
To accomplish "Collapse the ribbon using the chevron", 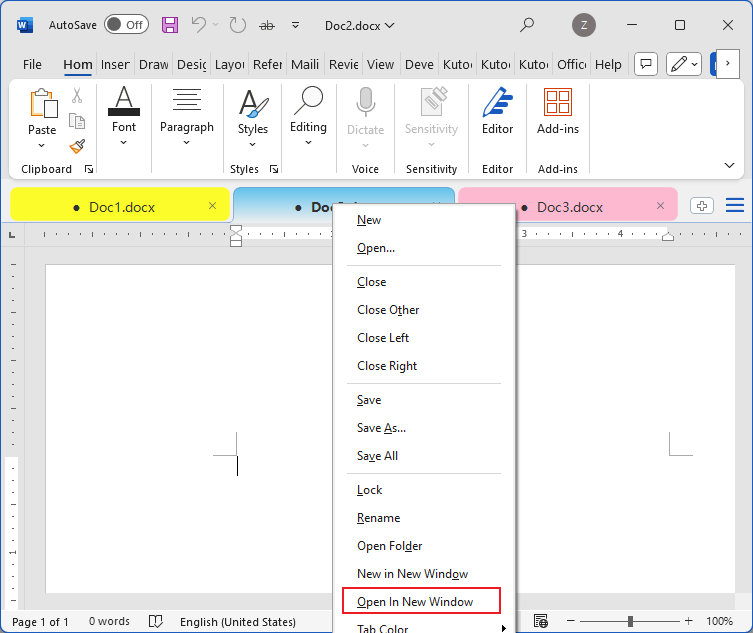I will point(727,164).
